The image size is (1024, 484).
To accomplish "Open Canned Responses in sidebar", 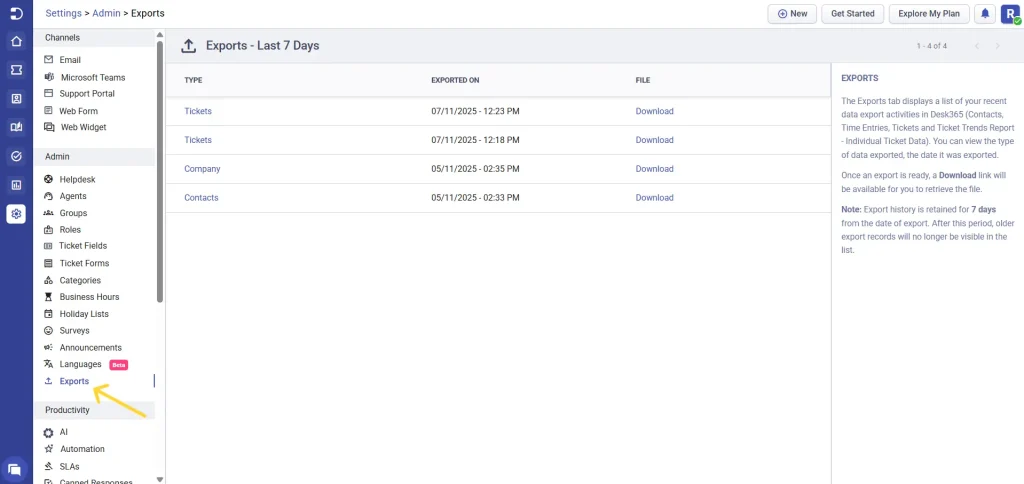I will coord(96,482).
